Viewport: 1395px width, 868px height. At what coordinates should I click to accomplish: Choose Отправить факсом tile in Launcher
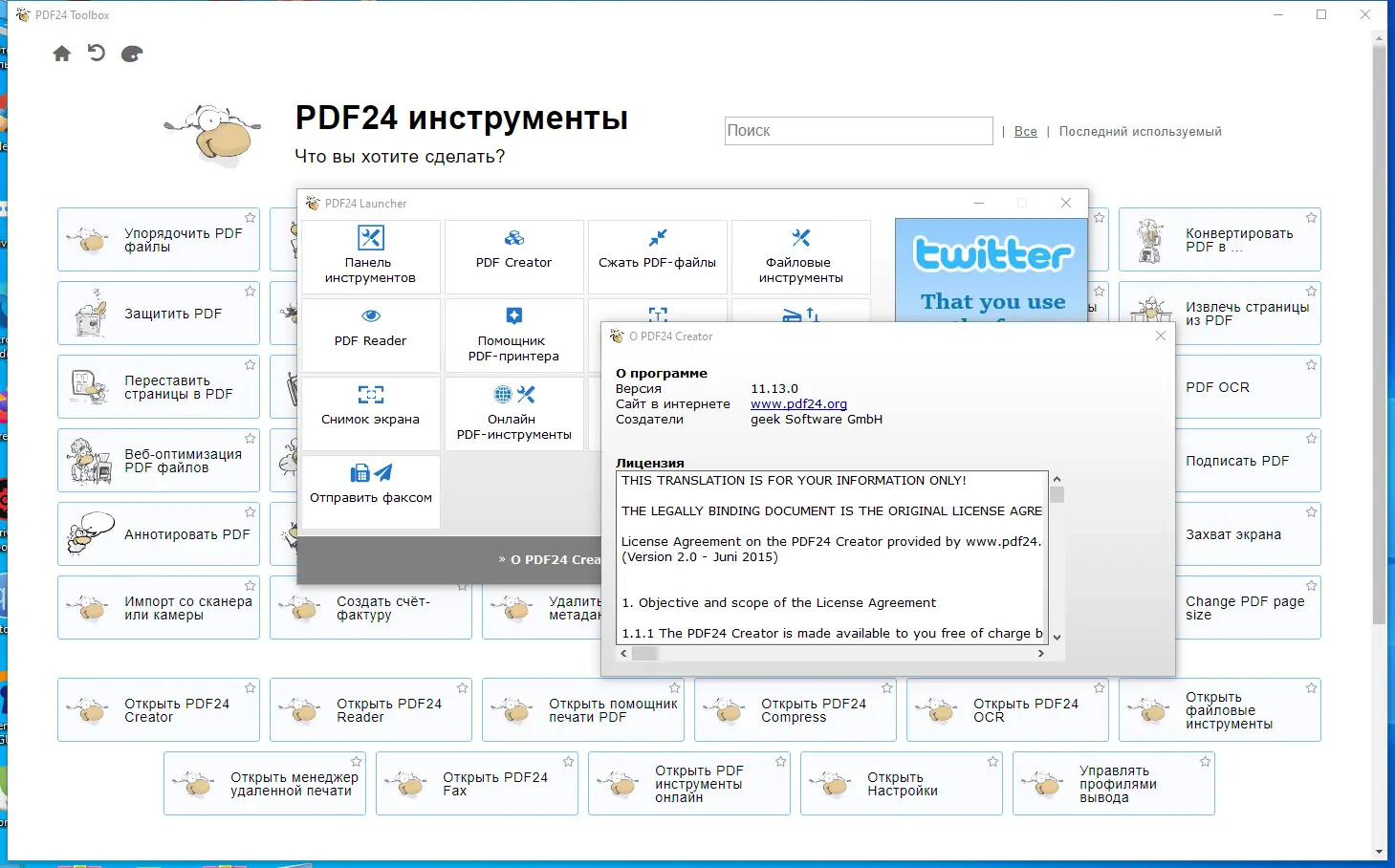tap(371, 492)
